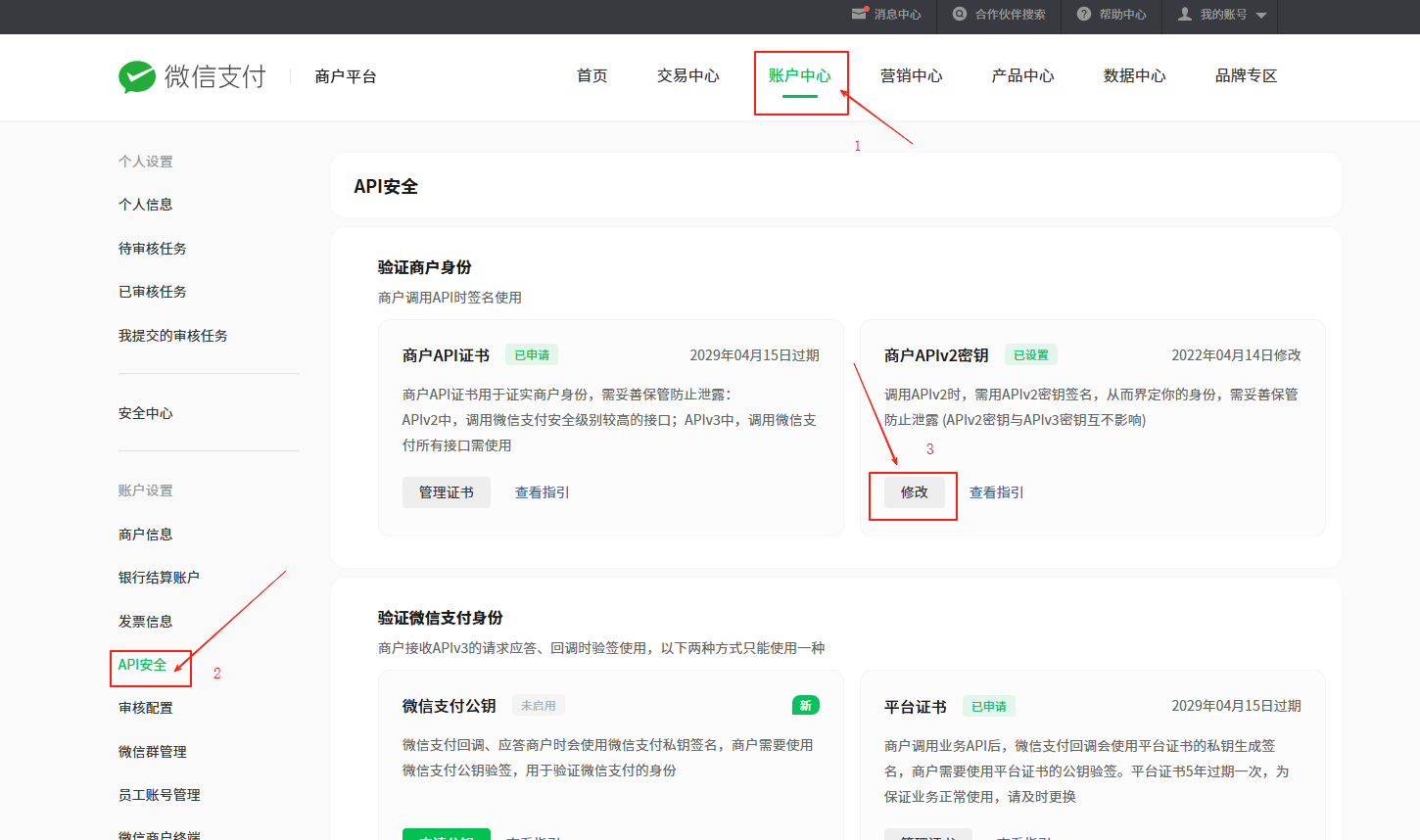
Task: Open 银行结算账户 in the sidebar
Action: click(159, 578)
